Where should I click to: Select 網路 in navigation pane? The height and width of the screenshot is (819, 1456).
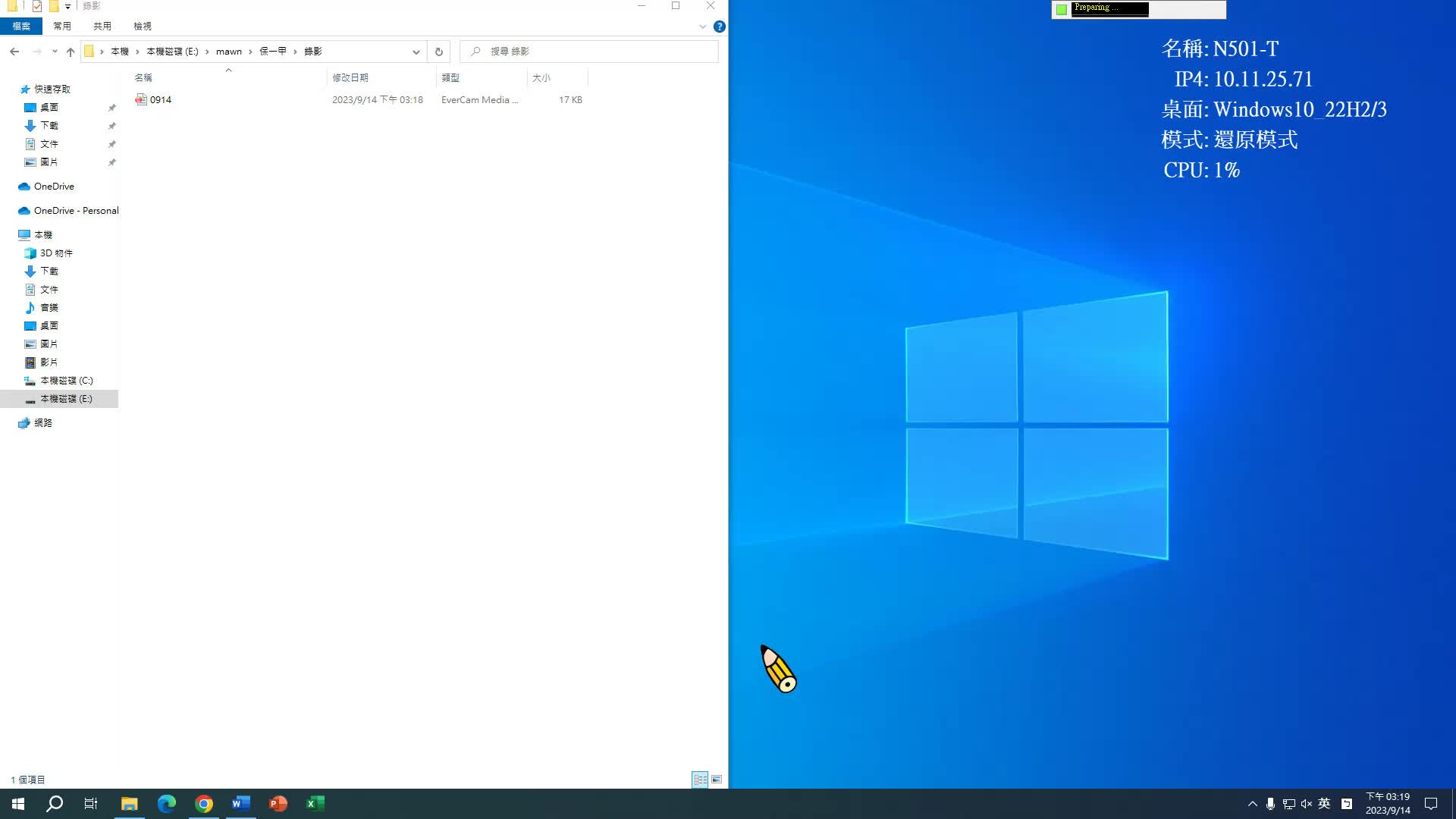click(x=42, y=423)
